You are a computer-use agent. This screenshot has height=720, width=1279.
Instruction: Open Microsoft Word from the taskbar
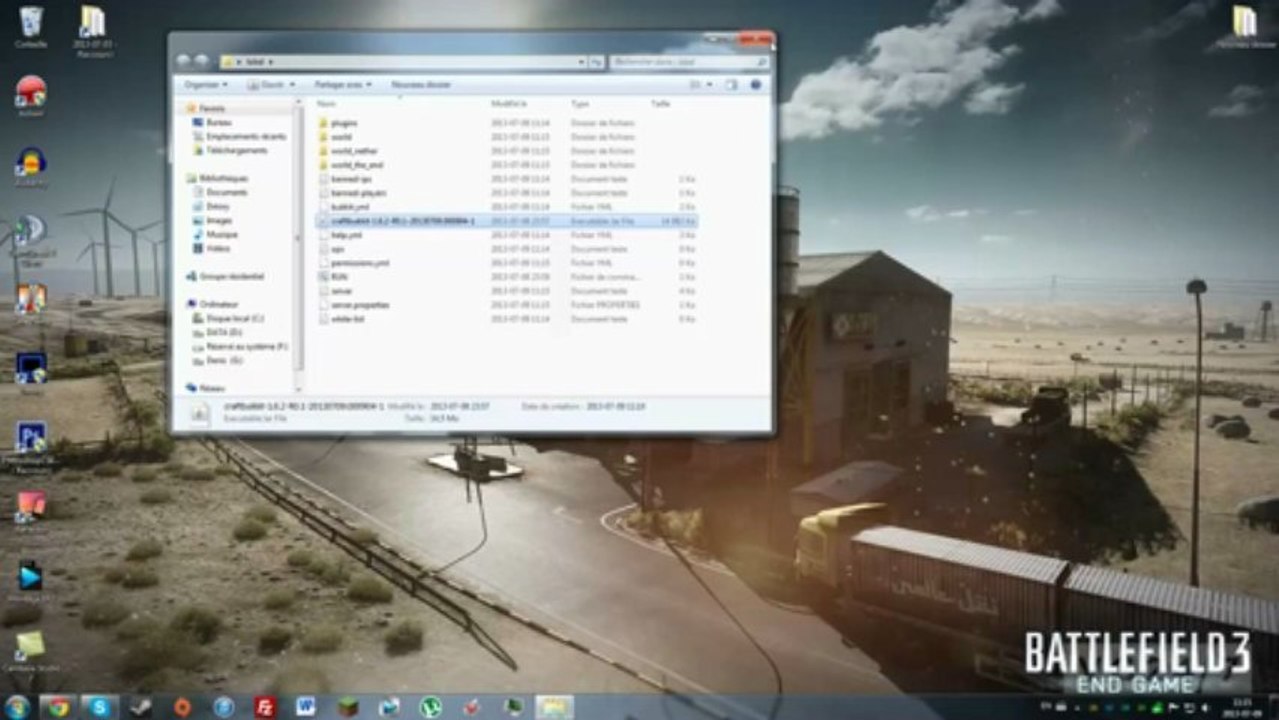[x=306, y=706]
